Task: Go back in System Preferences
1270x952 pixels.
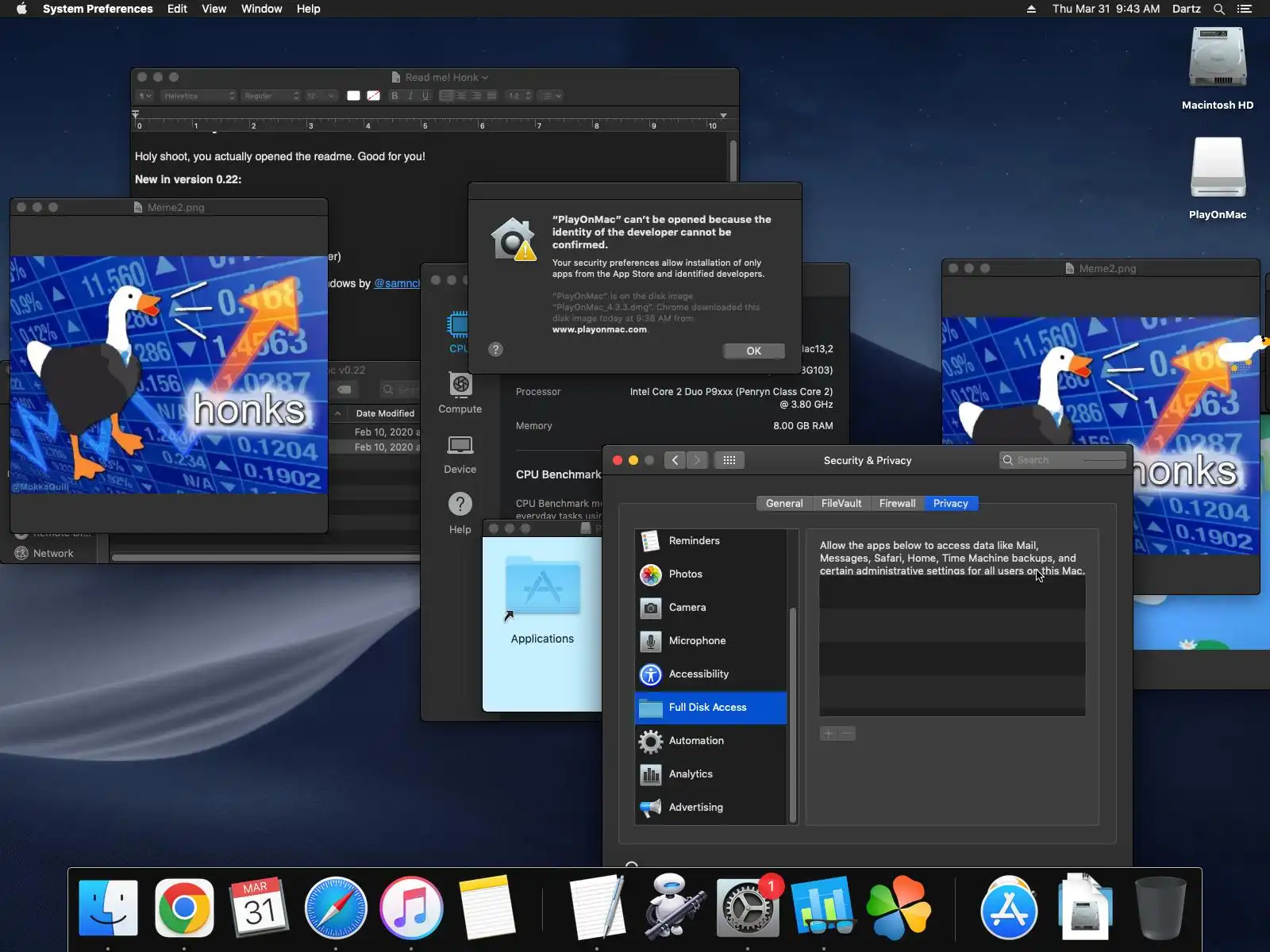Action: pyautogui.click(x=675, y=460)
